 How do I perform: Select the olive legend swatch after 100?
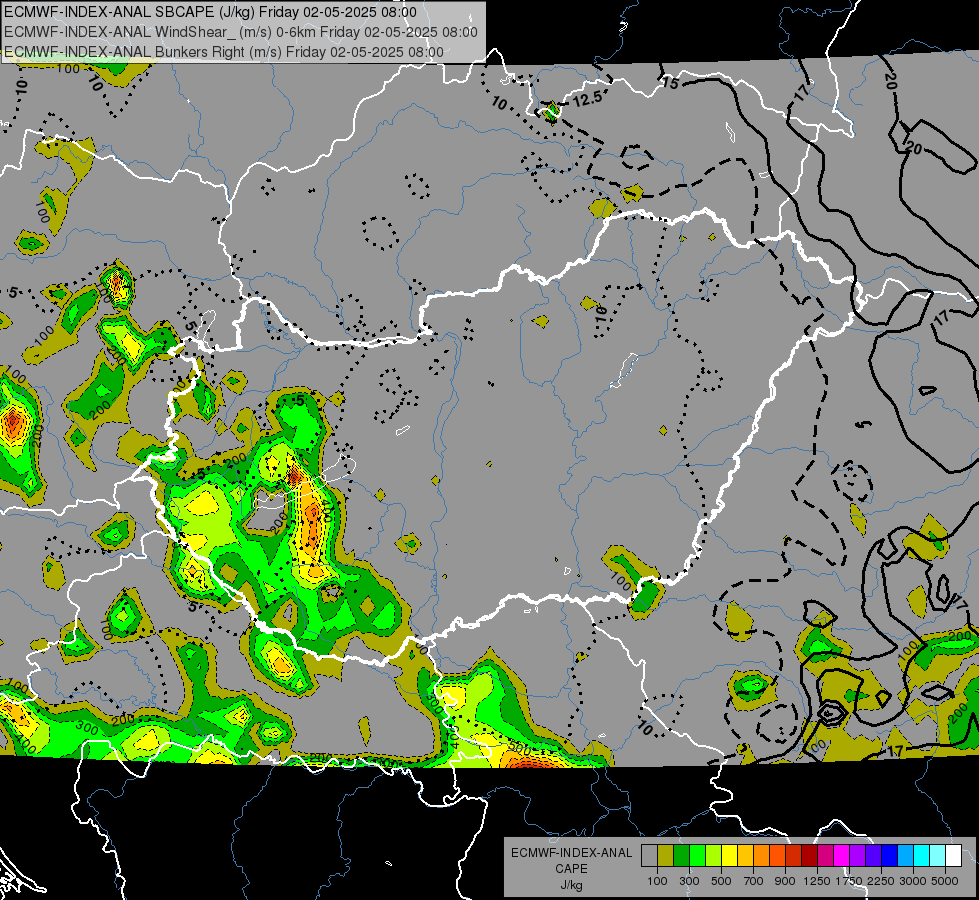(666, 856)
